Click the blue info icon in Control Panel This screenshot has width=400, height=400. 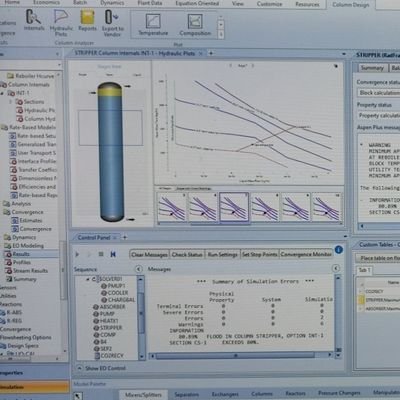coord(339,250)
